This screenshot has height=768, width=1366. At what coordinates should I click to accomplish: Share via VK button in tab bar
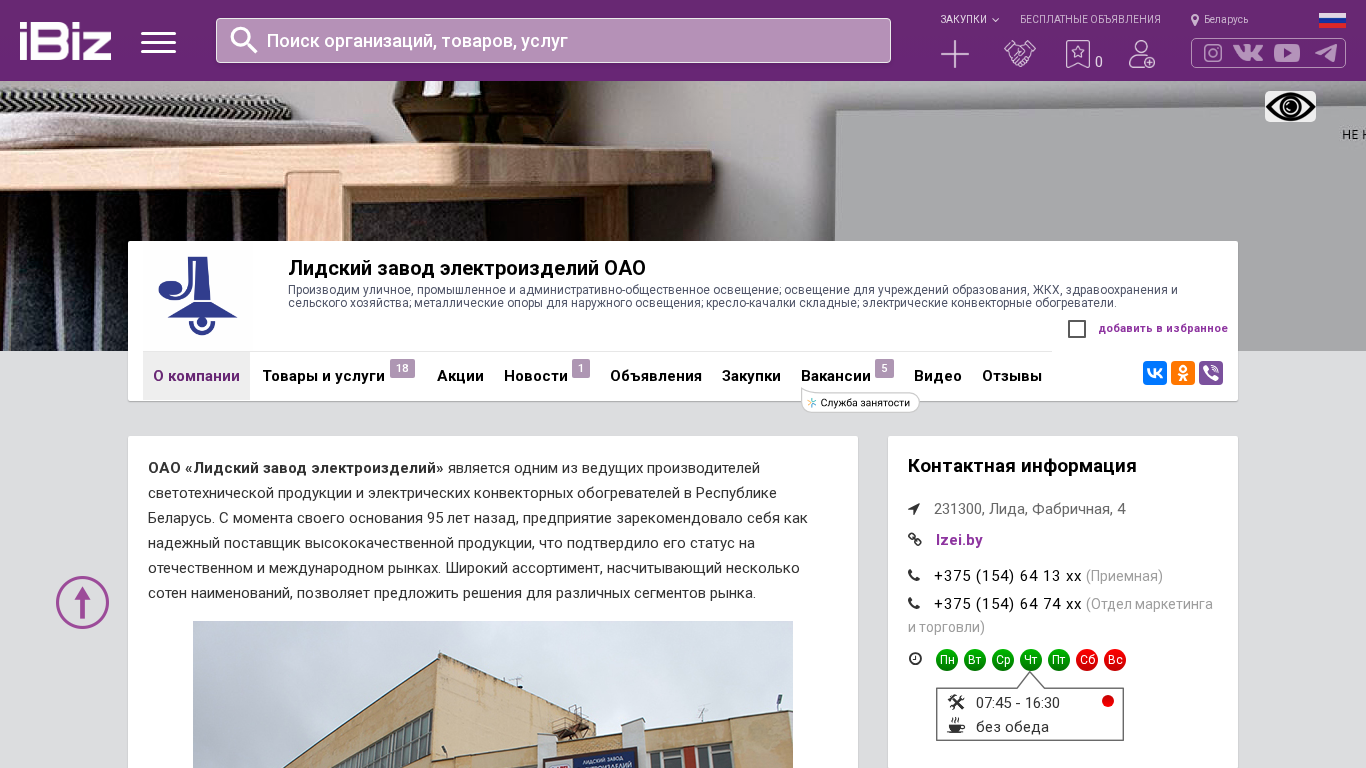1155,373
